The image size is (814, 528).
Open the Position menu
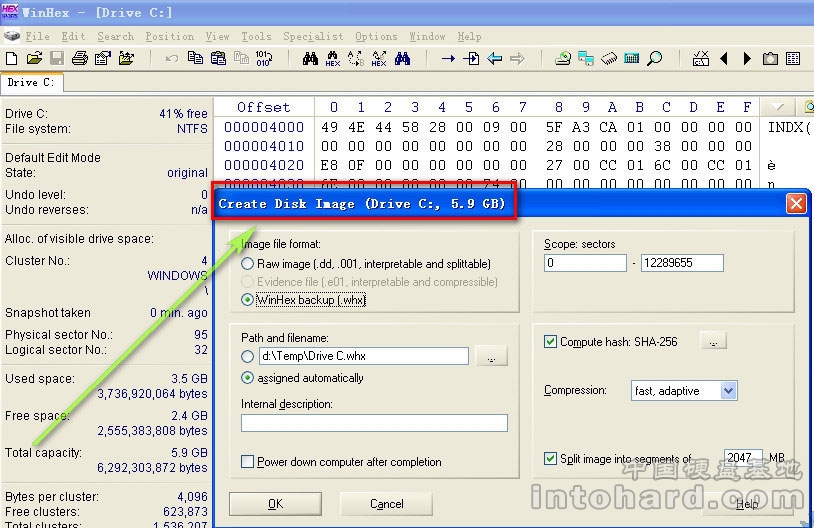[169, 36]
